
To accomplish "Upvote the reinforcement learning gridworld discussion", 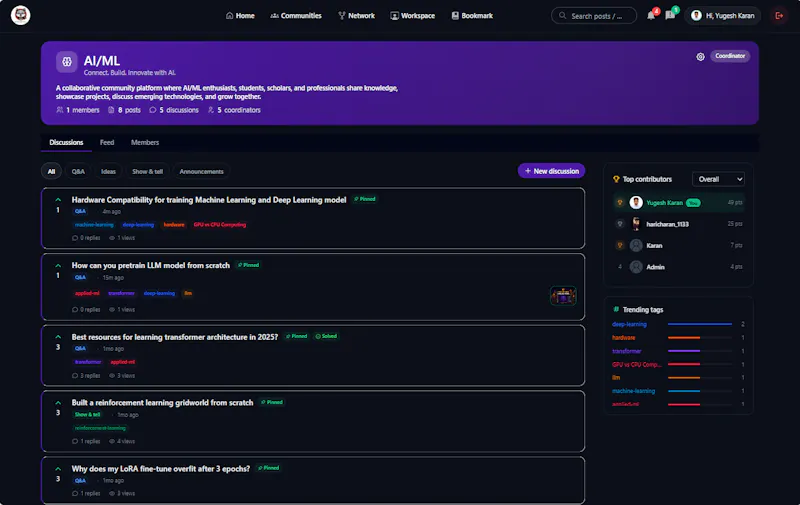I will pyautogui.click(x=58, y=402).
